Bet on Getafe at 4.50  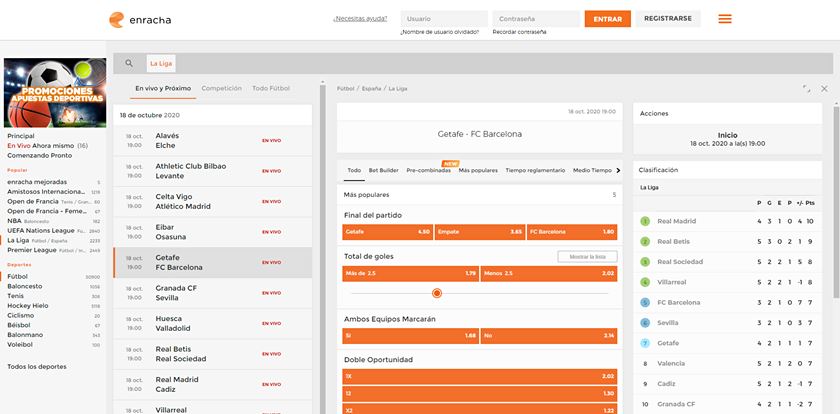[x=387, y=232]
